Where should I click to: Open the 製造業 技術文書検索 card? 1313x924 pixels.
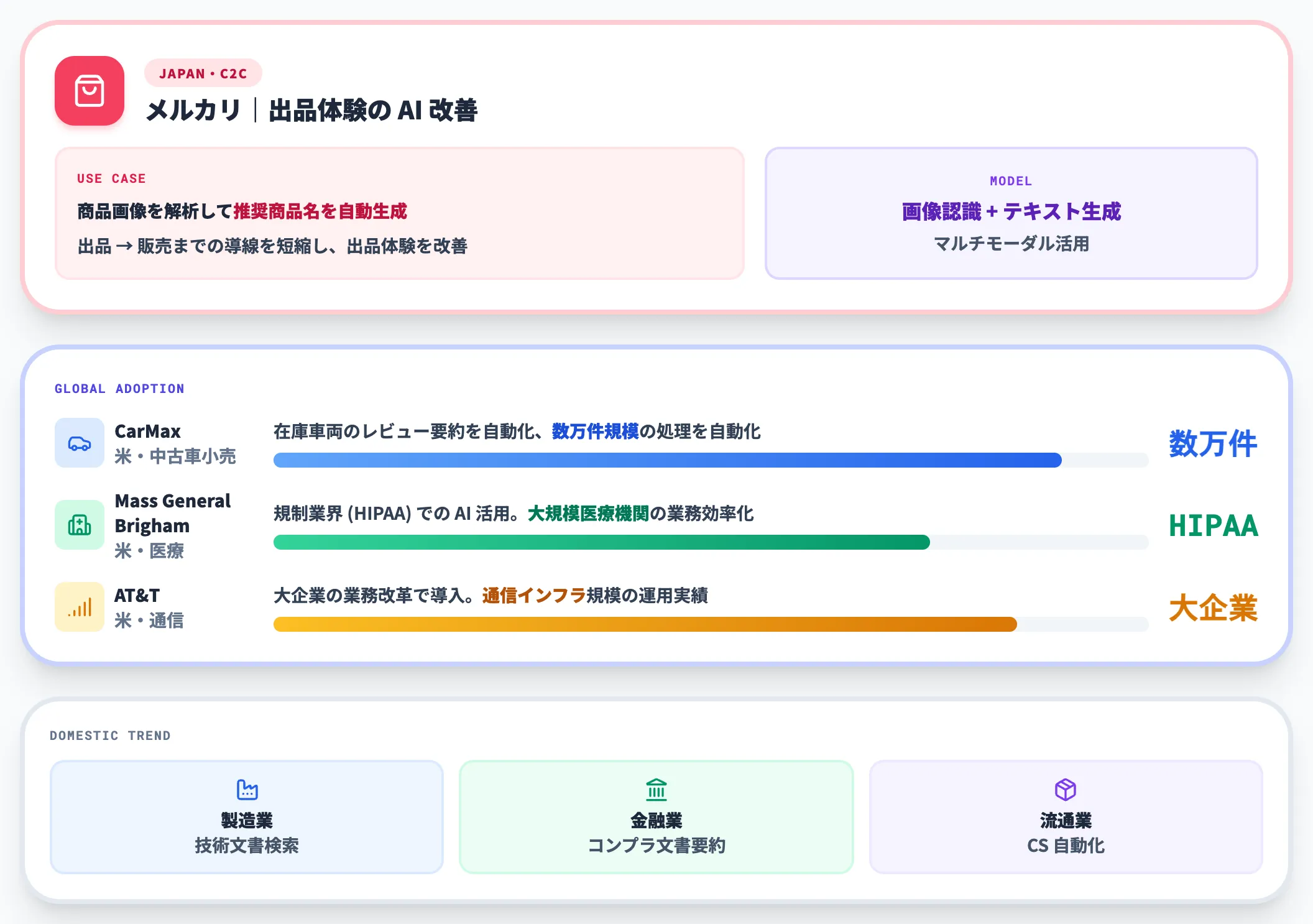point(247,817)
